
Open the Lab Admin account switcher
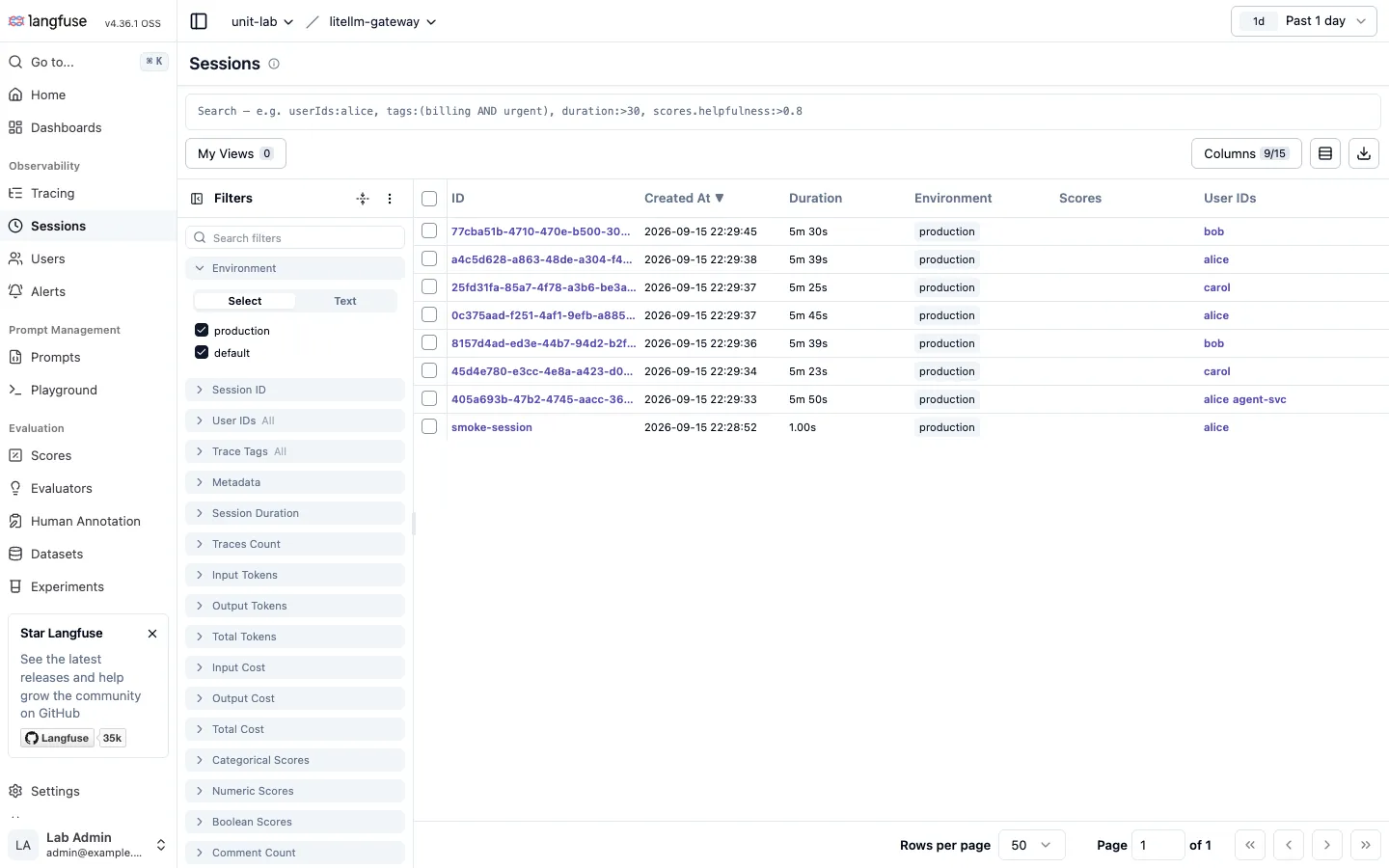[x=88, y=845]
